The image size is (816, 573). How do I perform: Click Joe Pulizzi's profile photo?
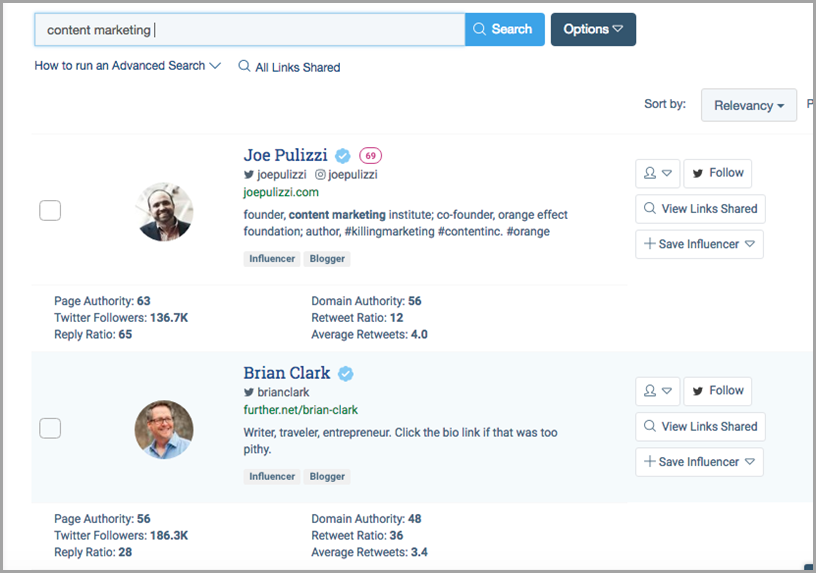point(164,212)
